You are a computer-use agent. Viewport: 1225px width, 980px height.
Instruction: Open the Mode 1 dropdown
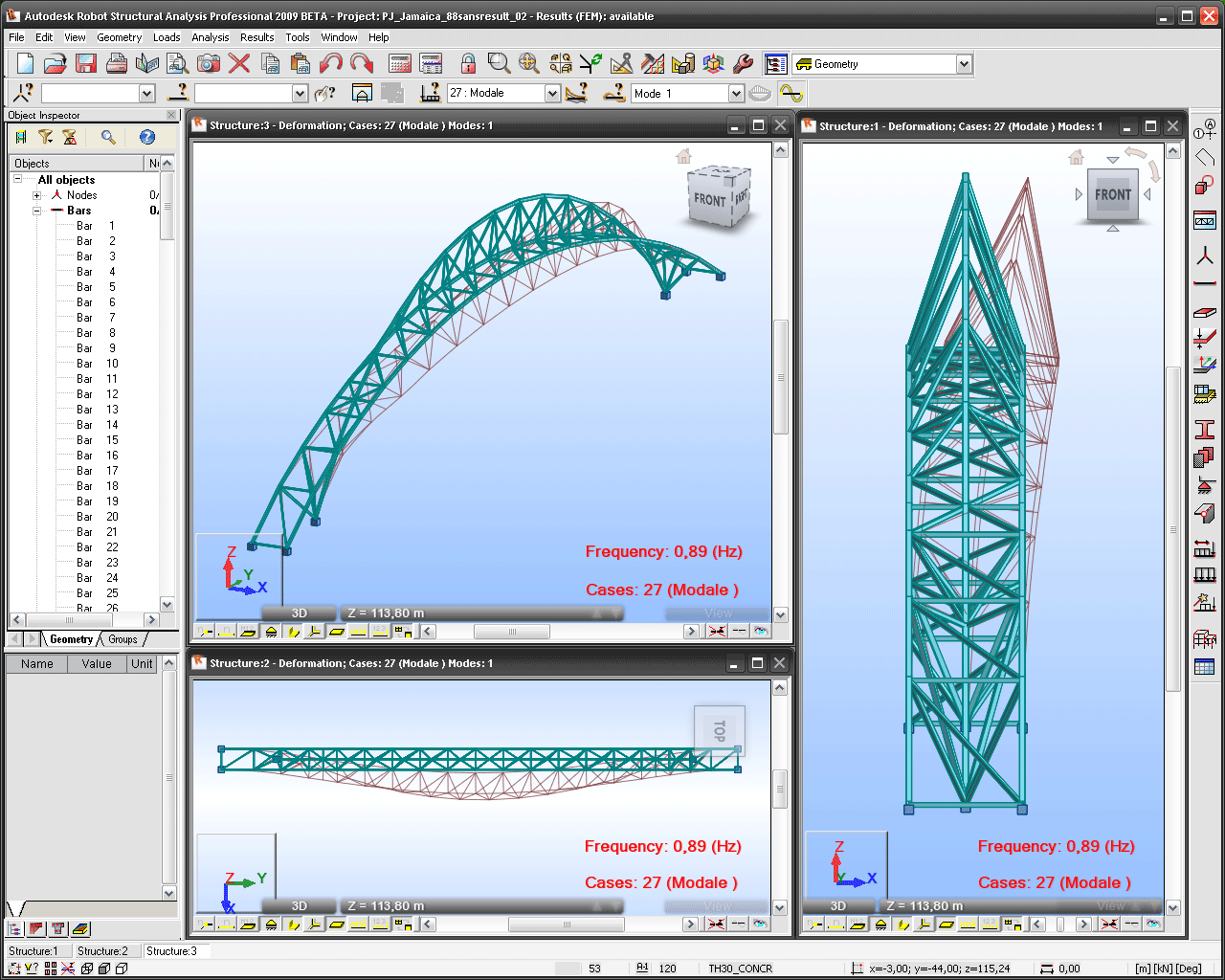click(735, 94)
